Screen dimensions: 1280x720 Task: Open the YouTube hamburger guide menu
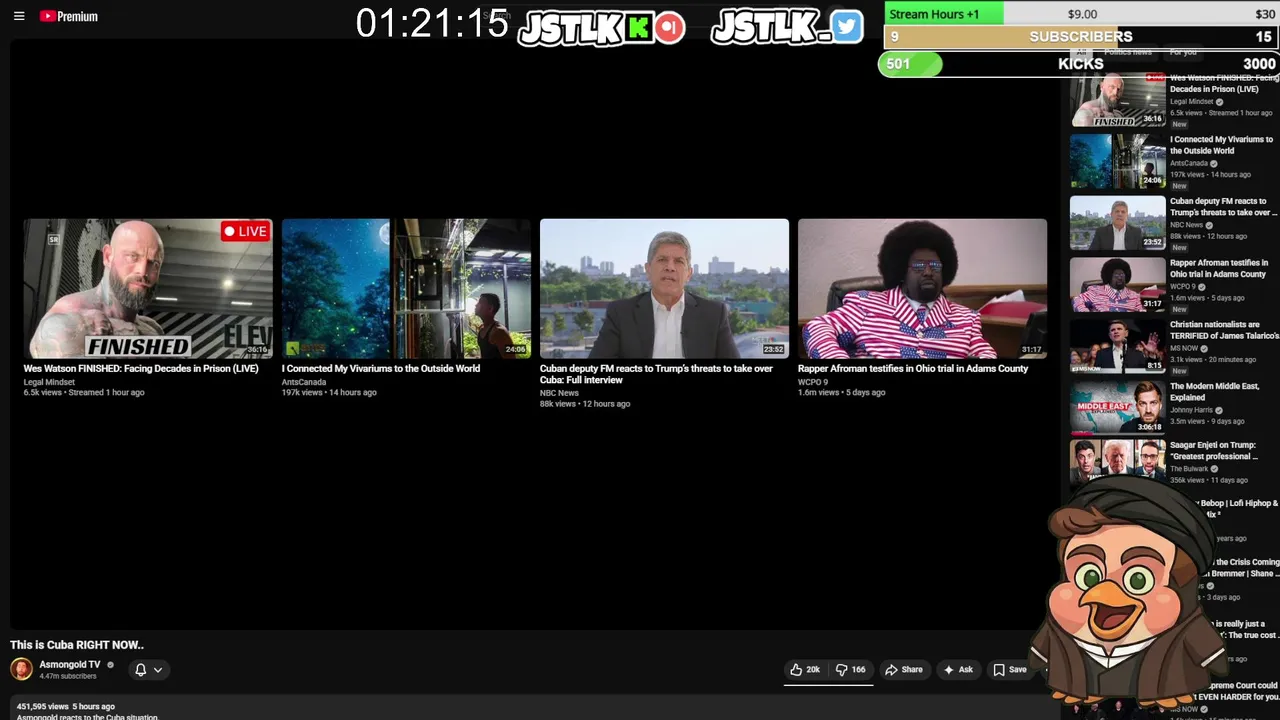19,16
